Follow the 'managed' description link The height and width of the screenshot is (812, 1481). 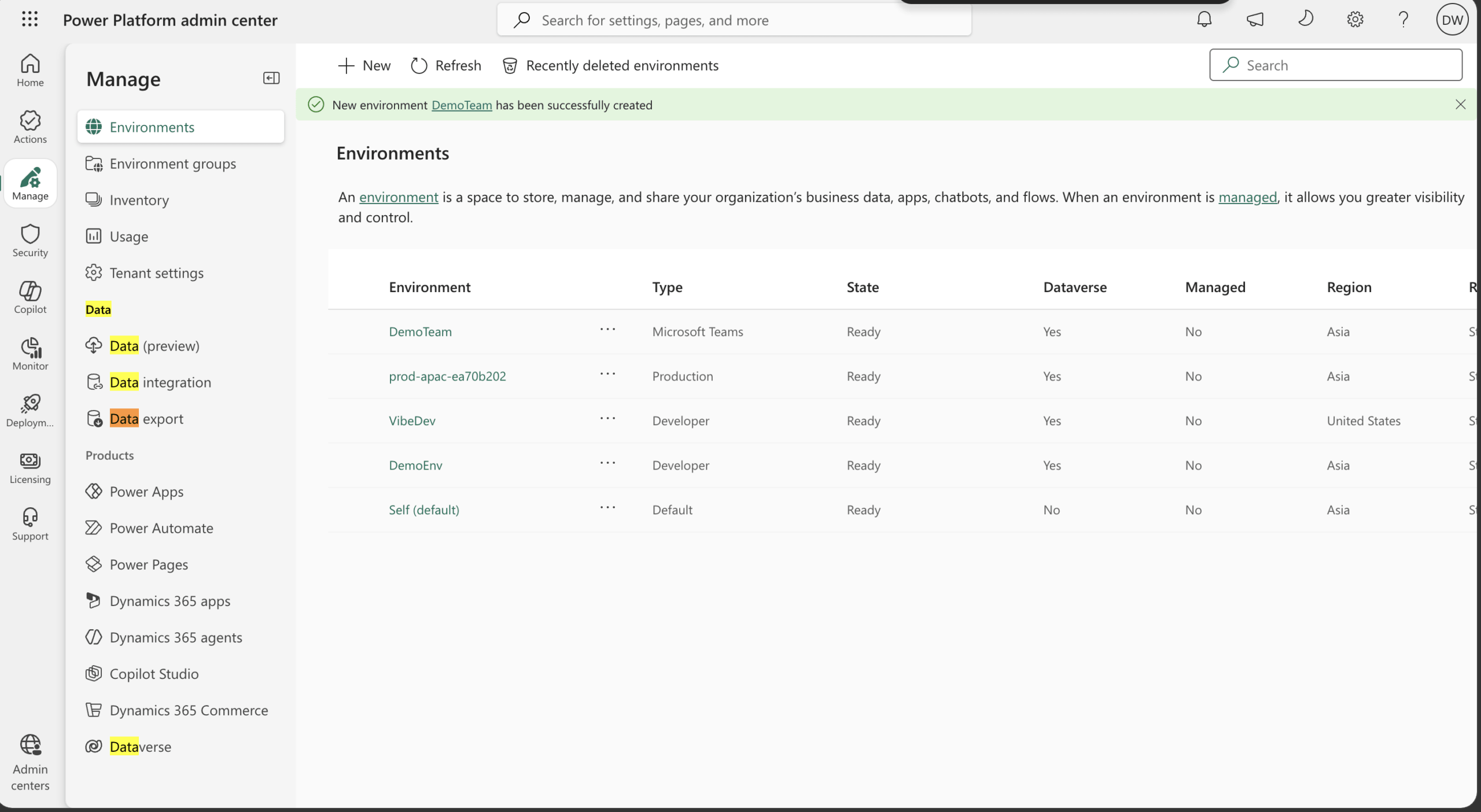click(x=1247, y=197)
